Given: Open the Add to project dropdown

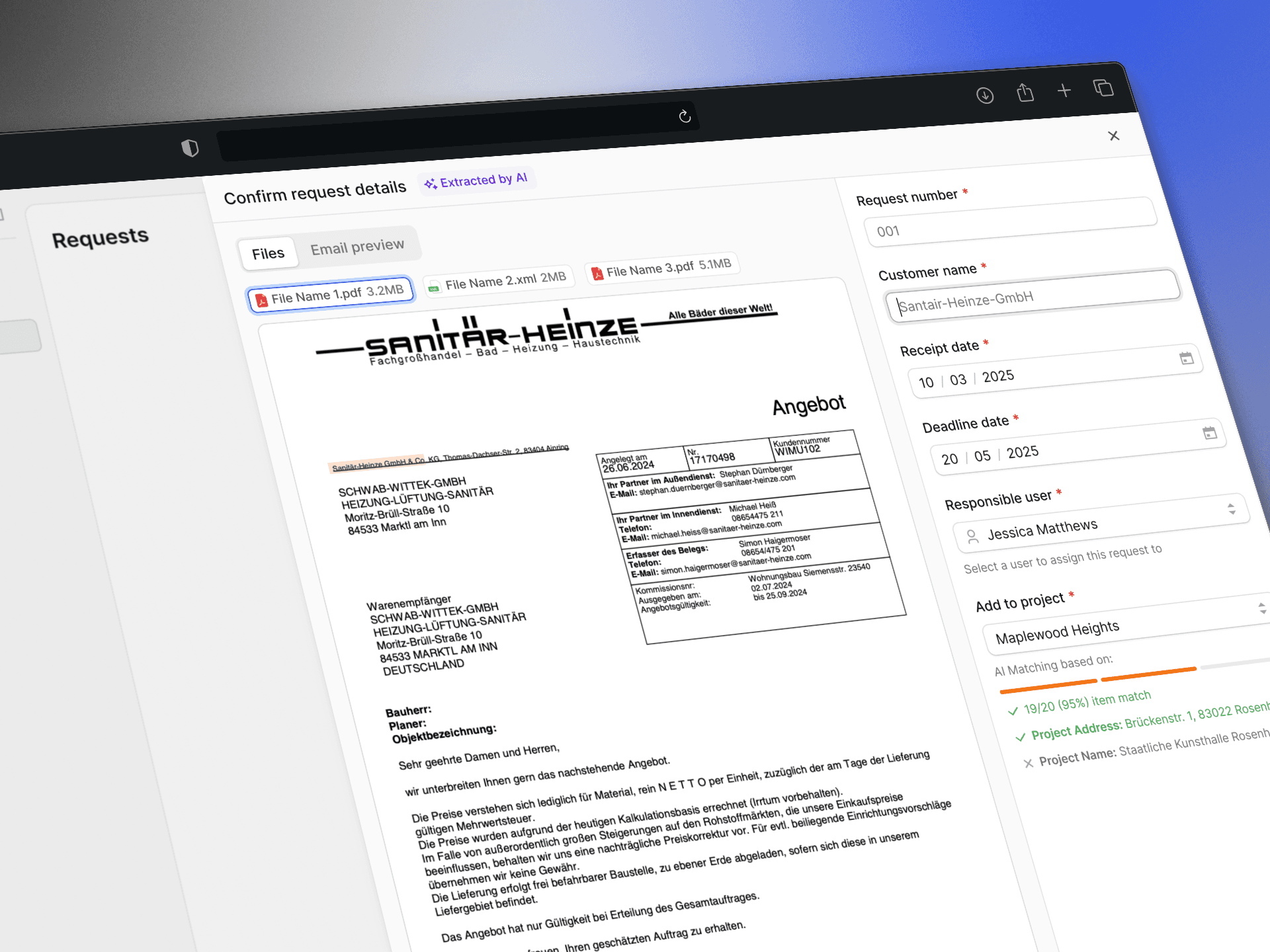Looking at the screenshot, I should click(x=1261, y=608).
